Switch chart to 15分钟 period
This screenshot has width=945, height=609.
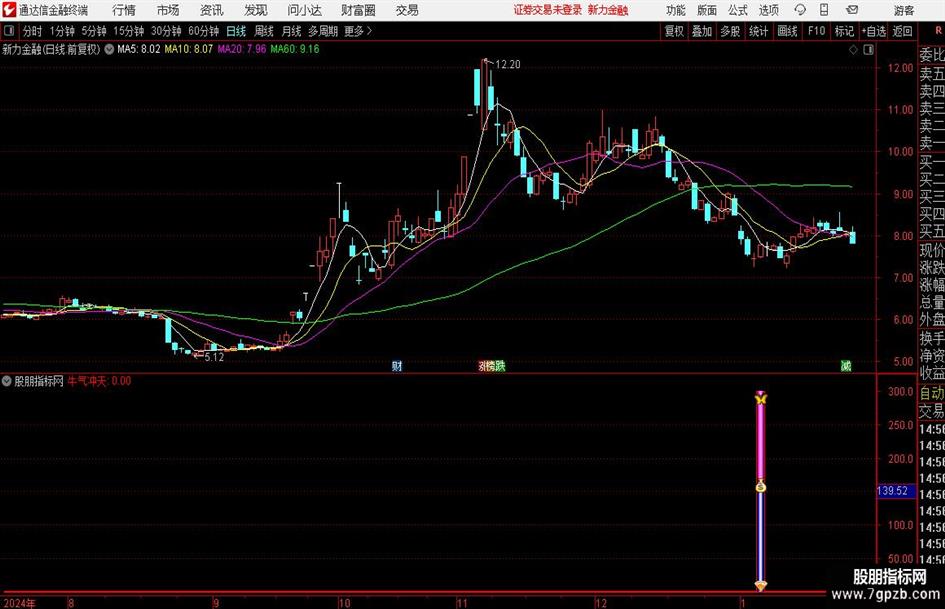click(x=128, y=31)
